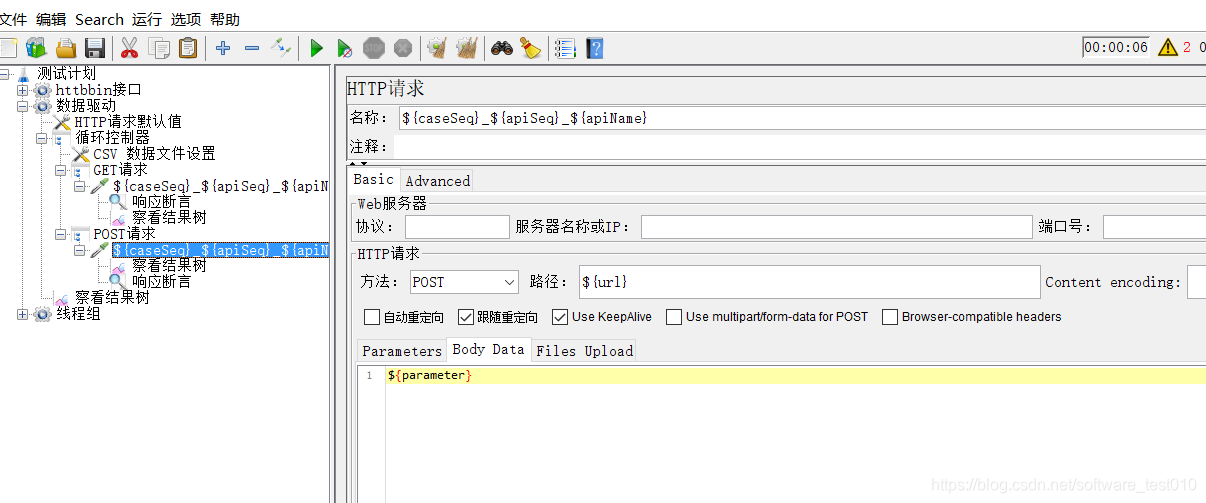Click the Open file folder icon
The image size is (1206, 503).
click(66, 47)
